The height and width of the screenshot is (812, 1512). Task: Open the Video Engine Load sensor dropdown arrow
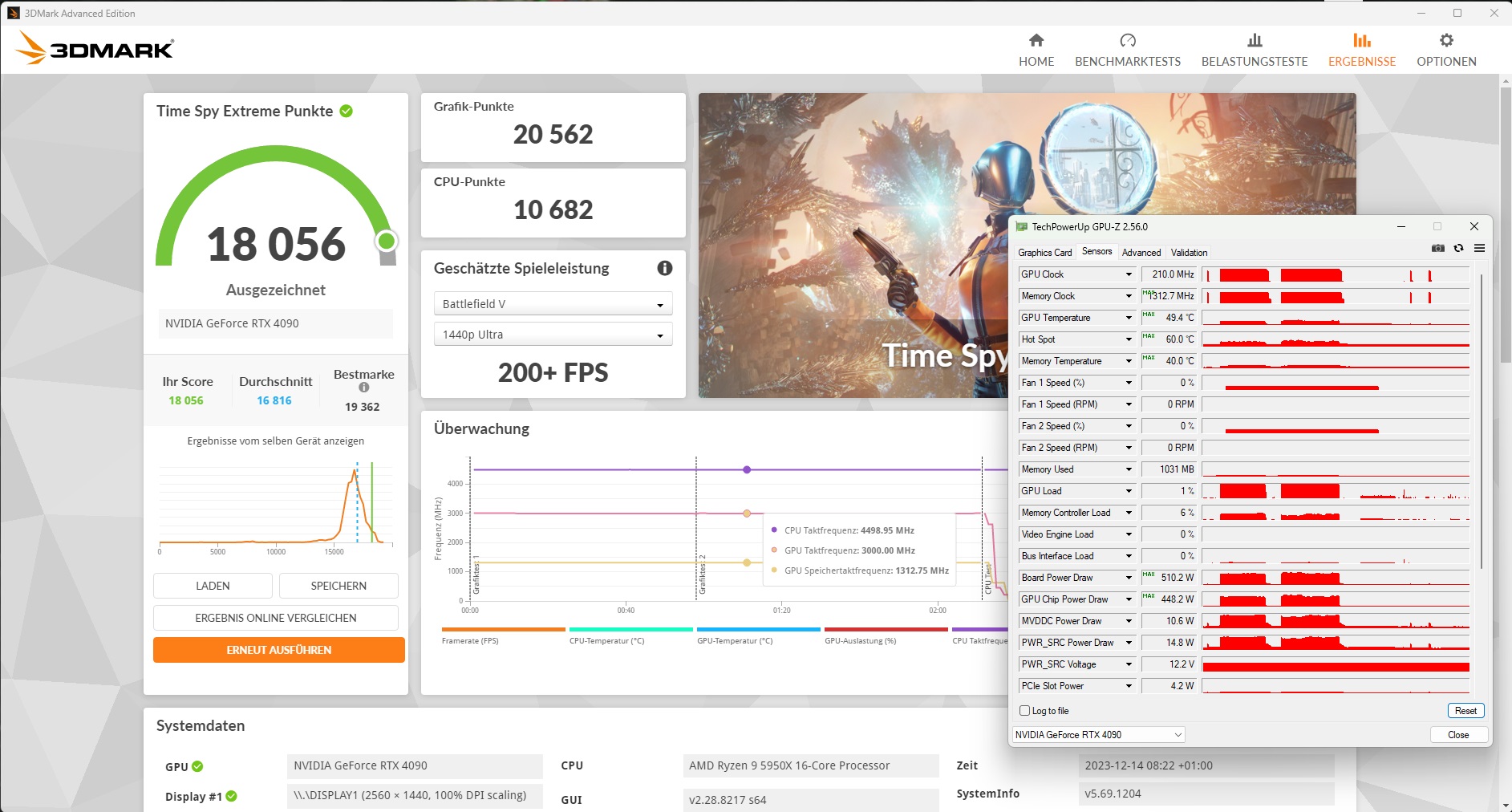[x=1129, y=534]
